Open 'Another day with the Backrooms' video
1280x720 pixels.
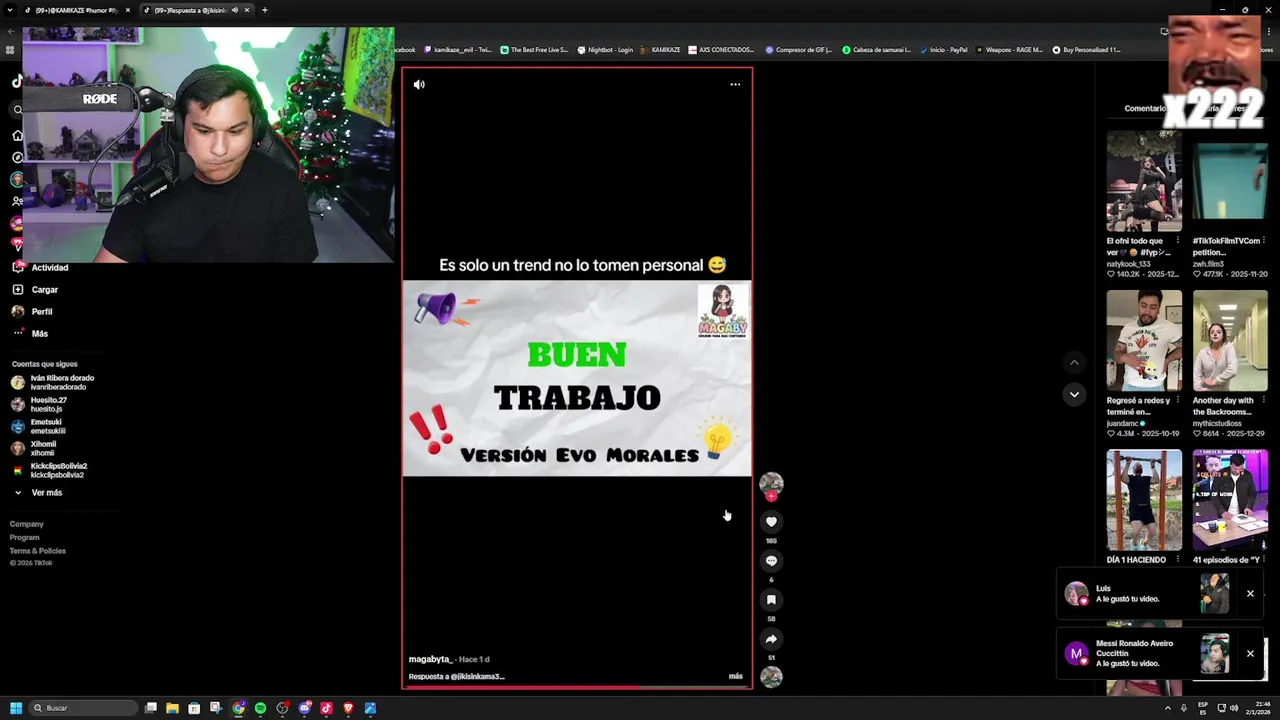(1230, 340)
